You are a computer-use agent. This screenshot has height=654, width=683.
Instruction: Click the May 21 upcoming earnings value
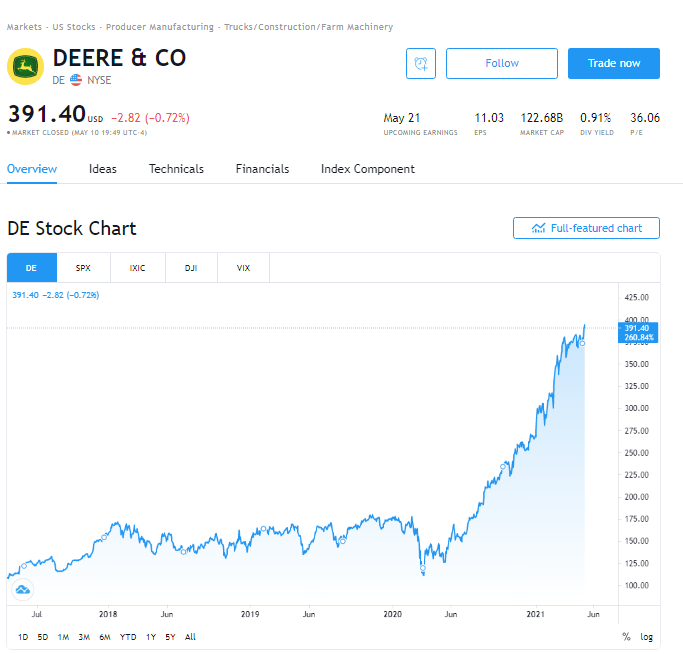coord(402,118)
